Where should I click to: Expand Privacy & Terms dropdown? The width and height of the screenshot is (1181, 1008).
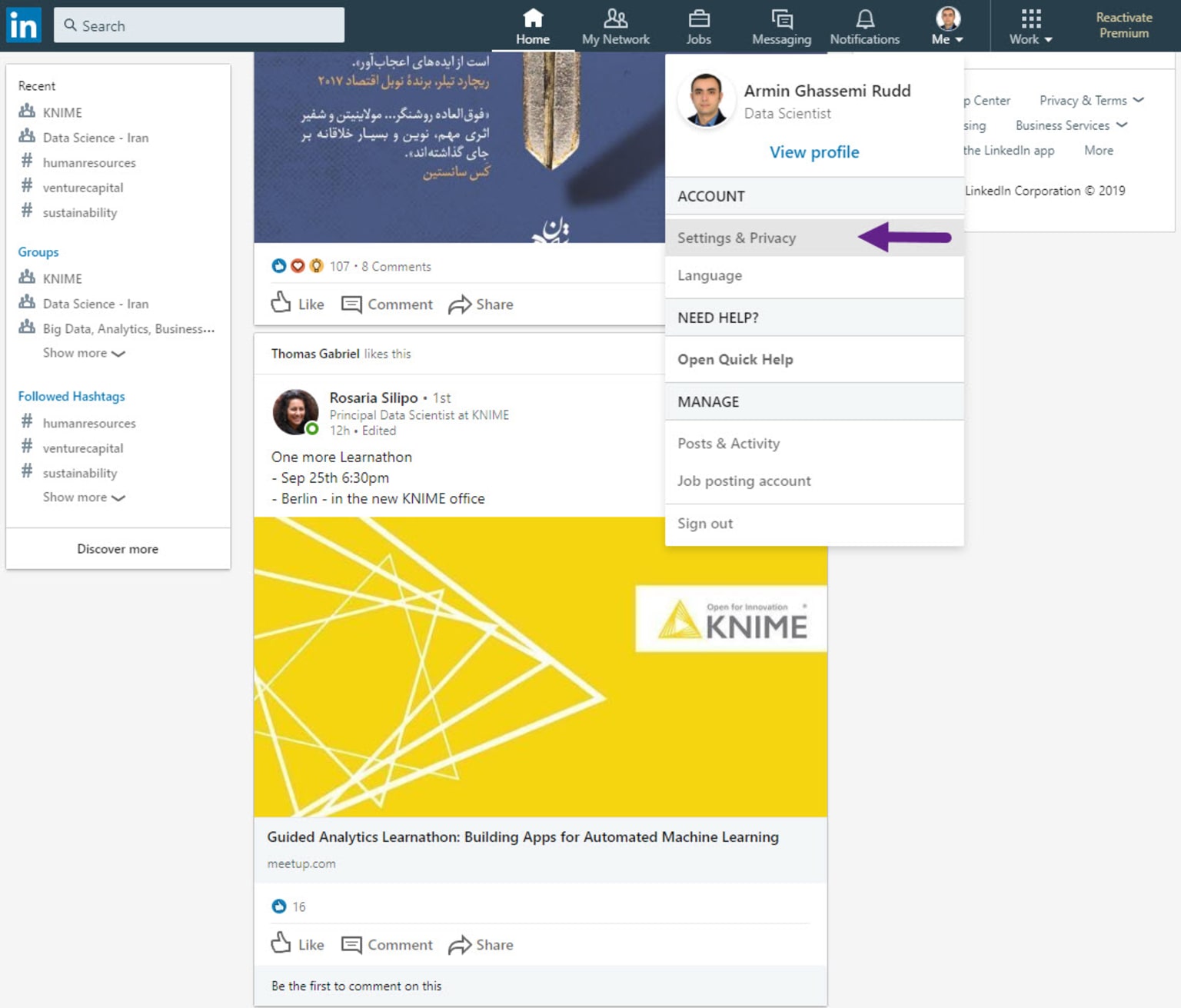click(x=1092, y=100)
